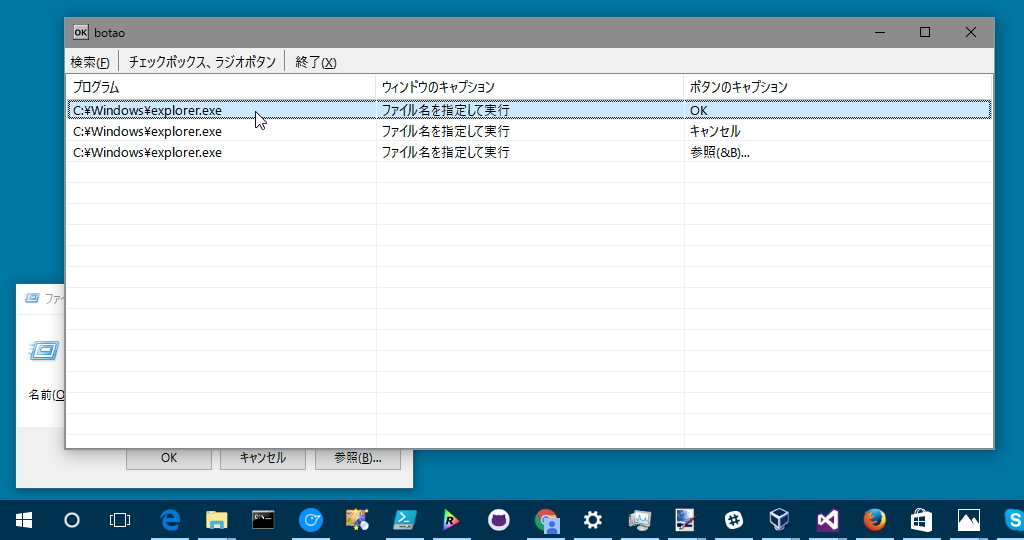
Task: Maximize the botao window
Action: [925, 32]
